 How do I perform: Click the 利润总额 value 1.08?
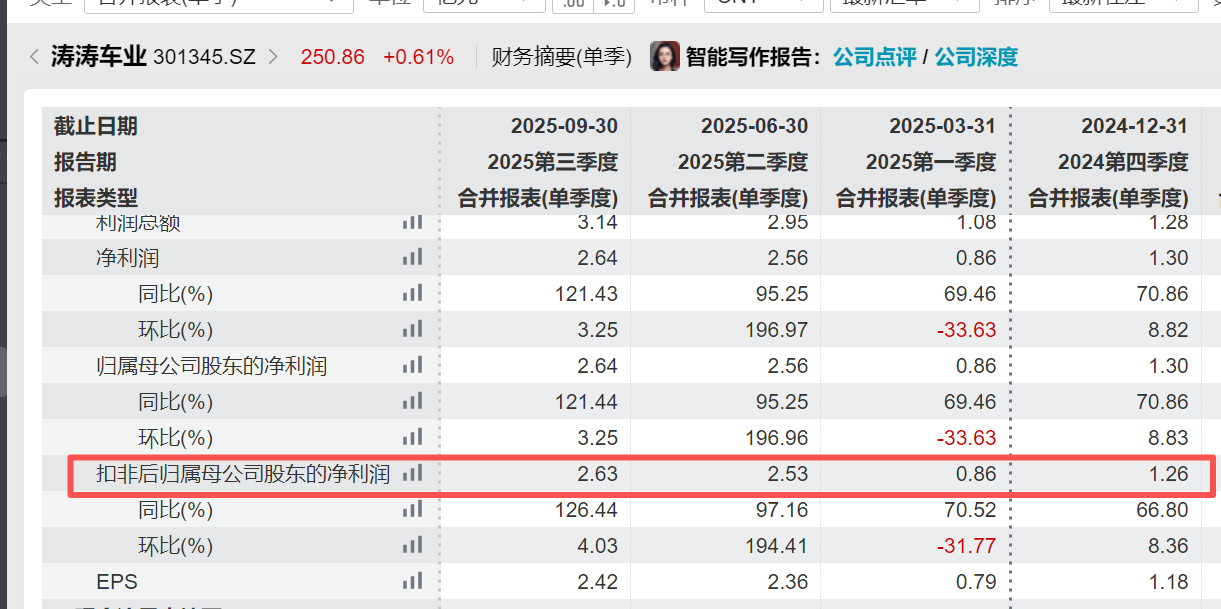976,222
